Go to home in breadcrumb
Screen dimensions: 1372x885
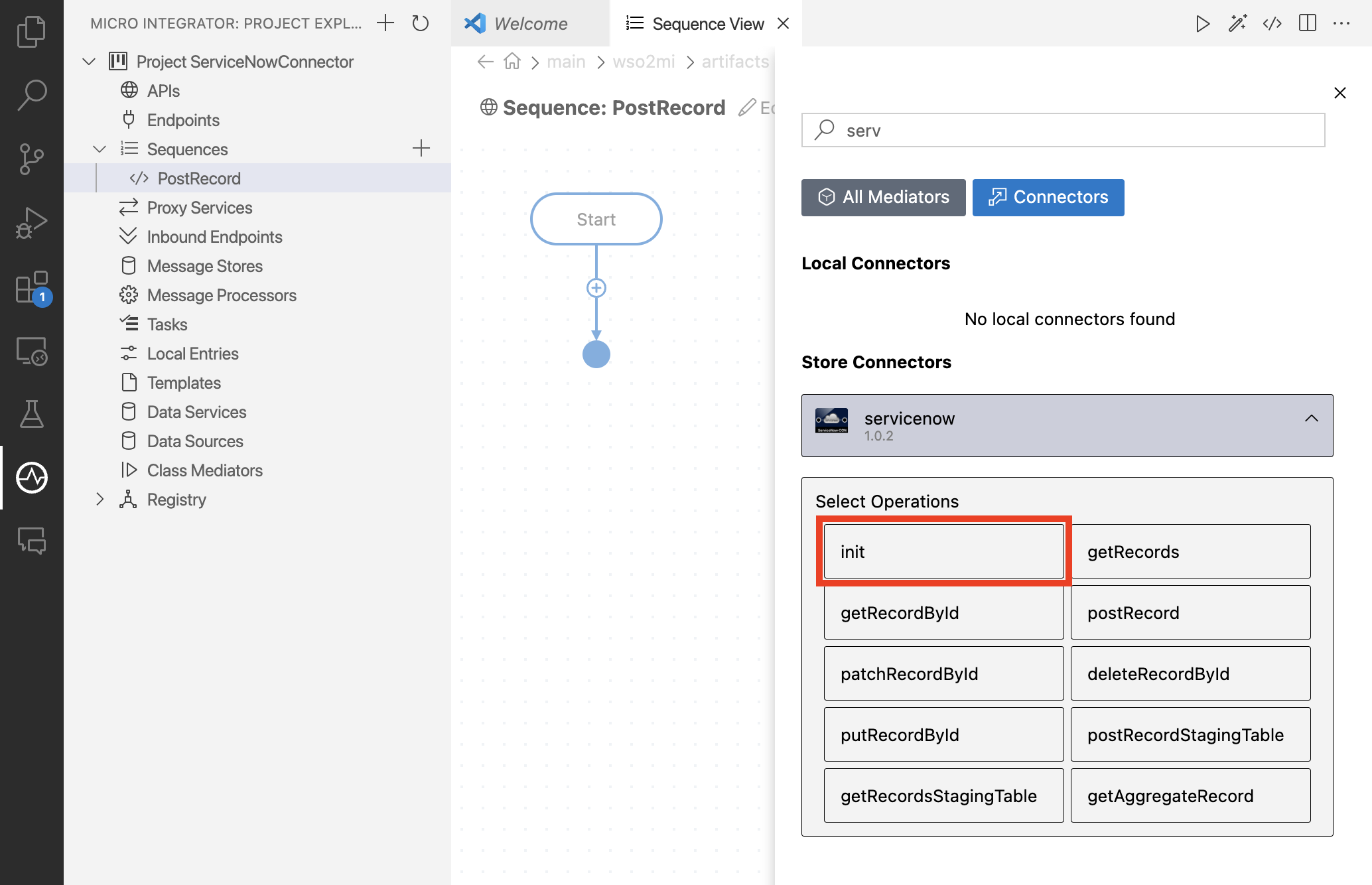coord(512,62)
